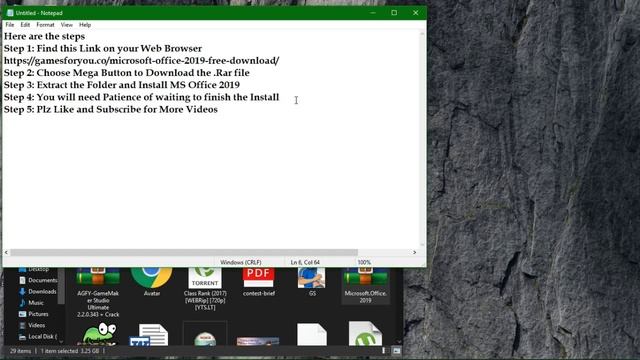The height and width of the screenshot is (360, 640).
Task: Minimize the Notepad window
Action: pyautogui.click(x=373, y=13)
